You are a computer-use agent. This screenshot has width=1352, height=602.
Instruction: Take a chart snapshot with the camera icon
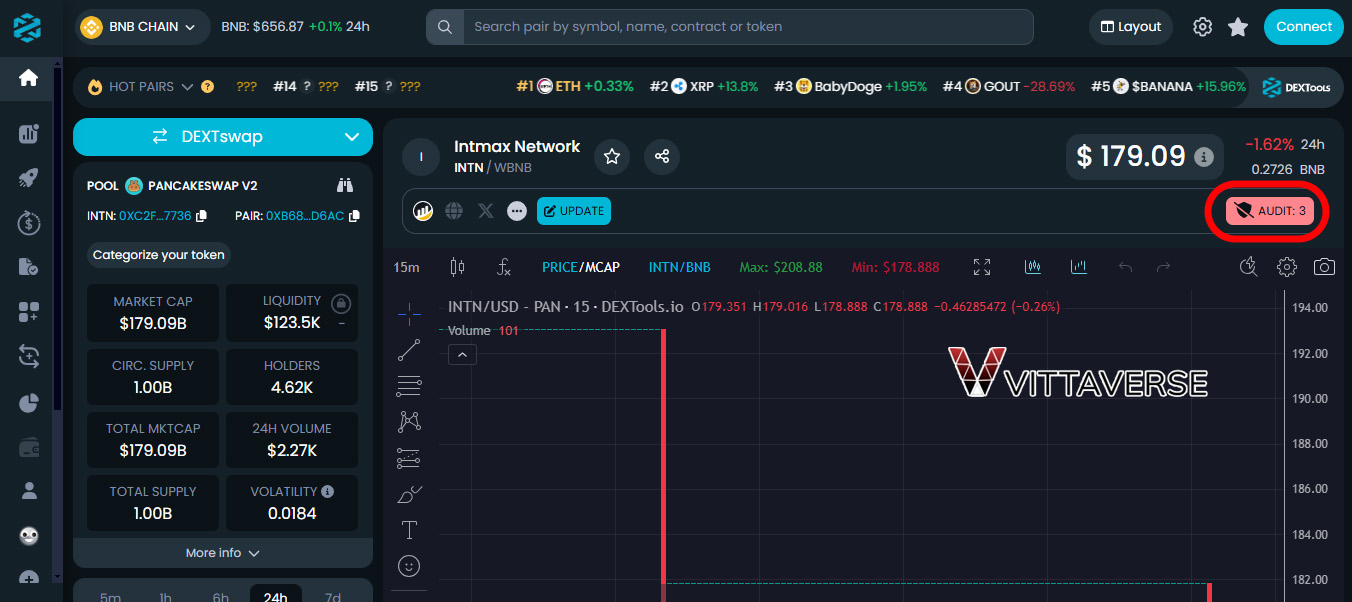click(x=1323, y=267)
